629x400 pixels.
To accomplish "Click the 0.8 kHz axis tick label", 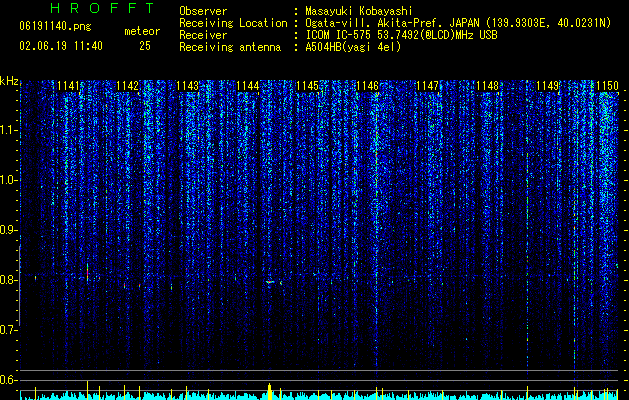I will point(8,280).
